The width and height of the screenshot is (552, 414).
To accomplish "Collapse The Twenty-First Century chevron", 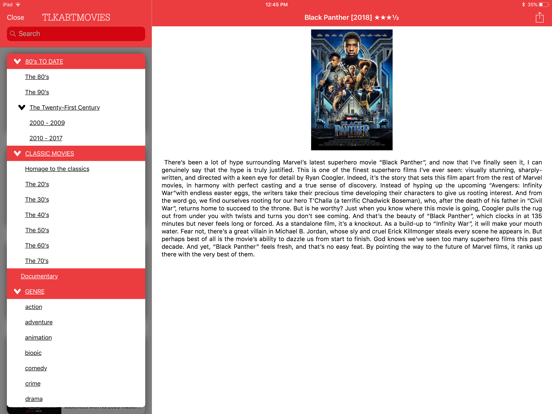I will [22, 107].
